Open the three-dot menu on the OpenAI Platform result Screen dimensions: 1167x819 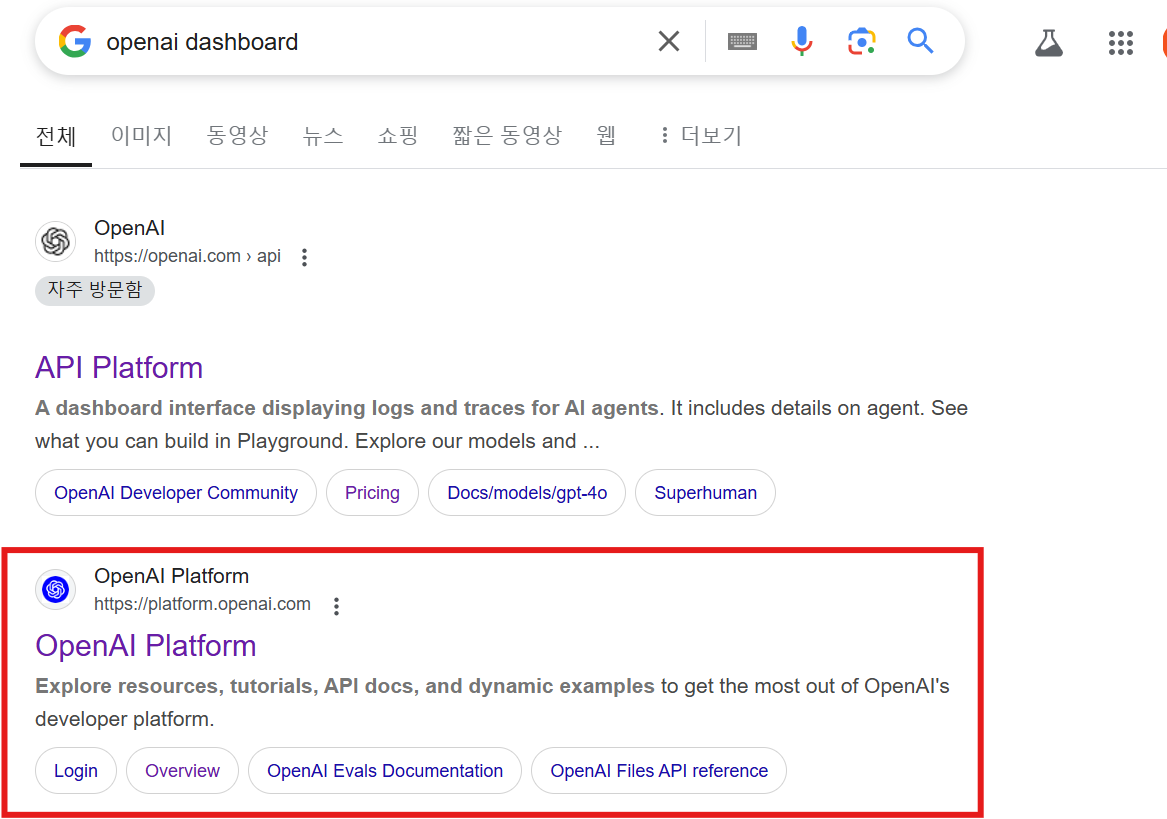tap(337, 605)
